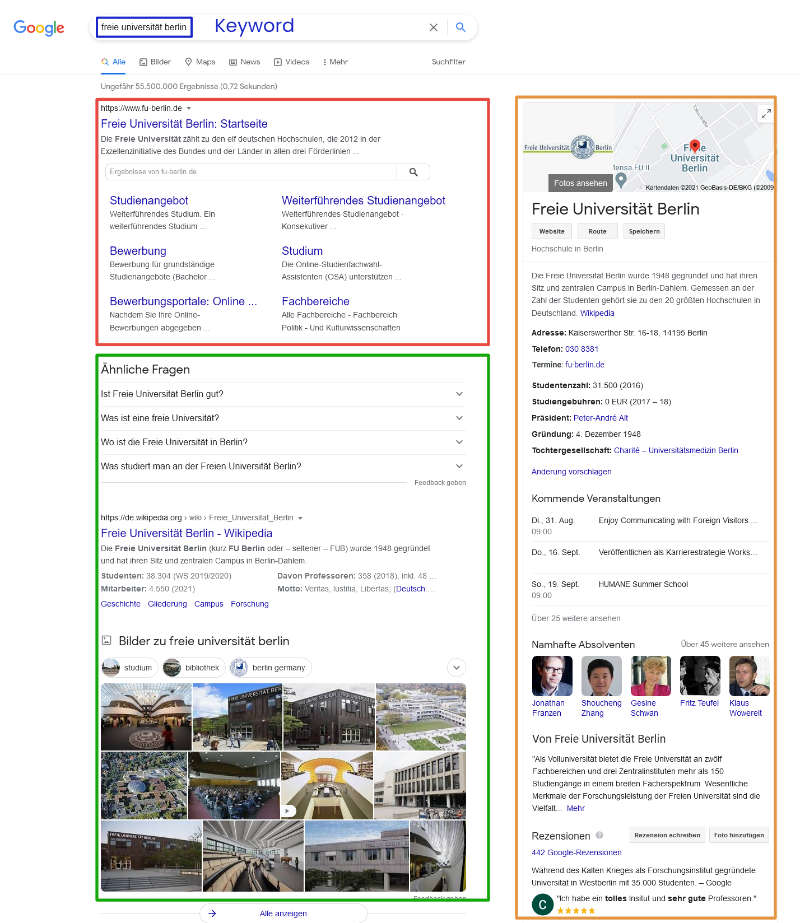800x923 pixels.
Task: Open the Forschung Wikipedia sublink
Action: tap(250, 604)
